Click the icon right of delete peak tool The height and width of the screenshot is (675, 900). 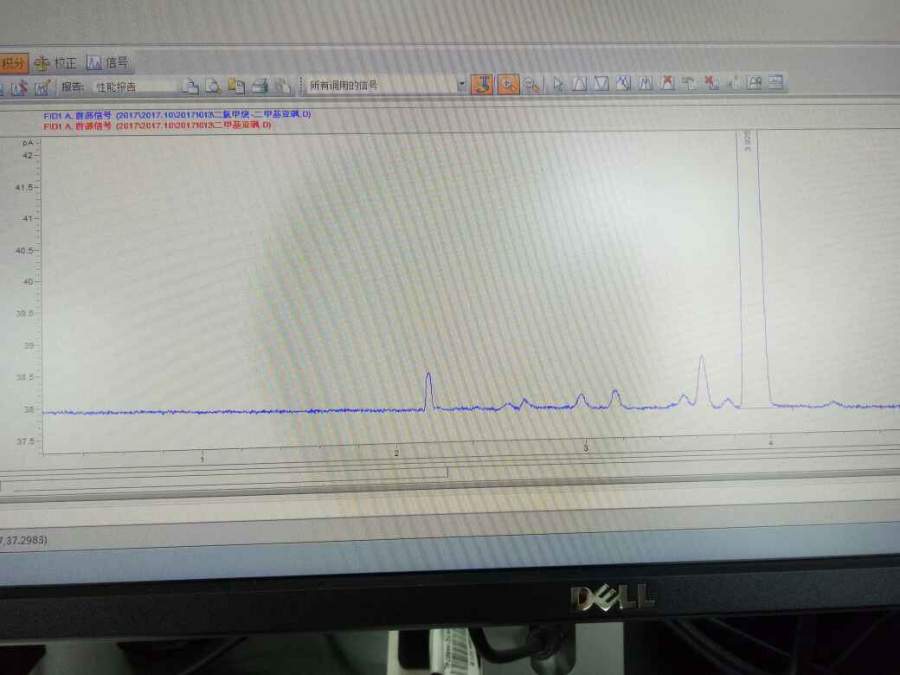coord(689,83)
